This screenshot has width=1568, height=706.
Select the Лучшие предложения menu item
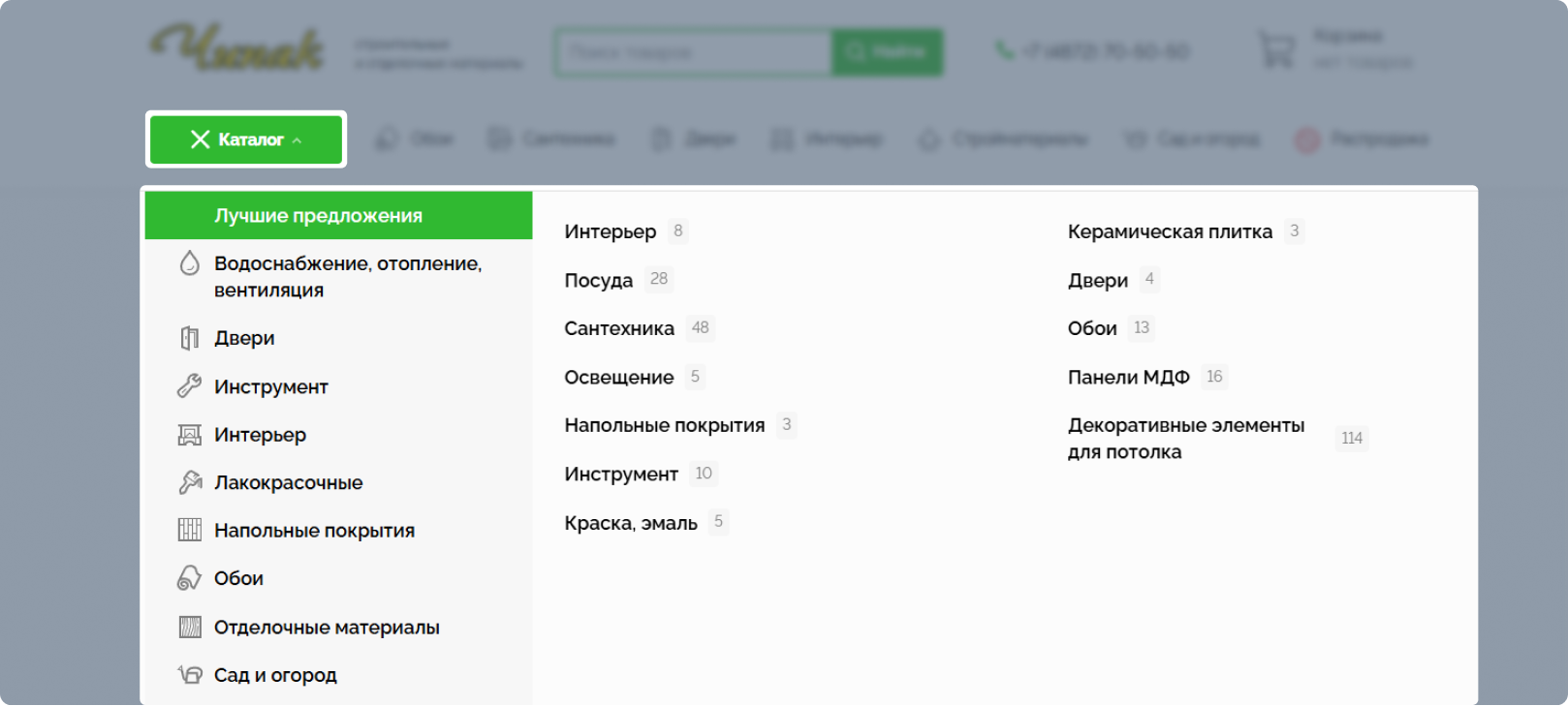point(338,215)
